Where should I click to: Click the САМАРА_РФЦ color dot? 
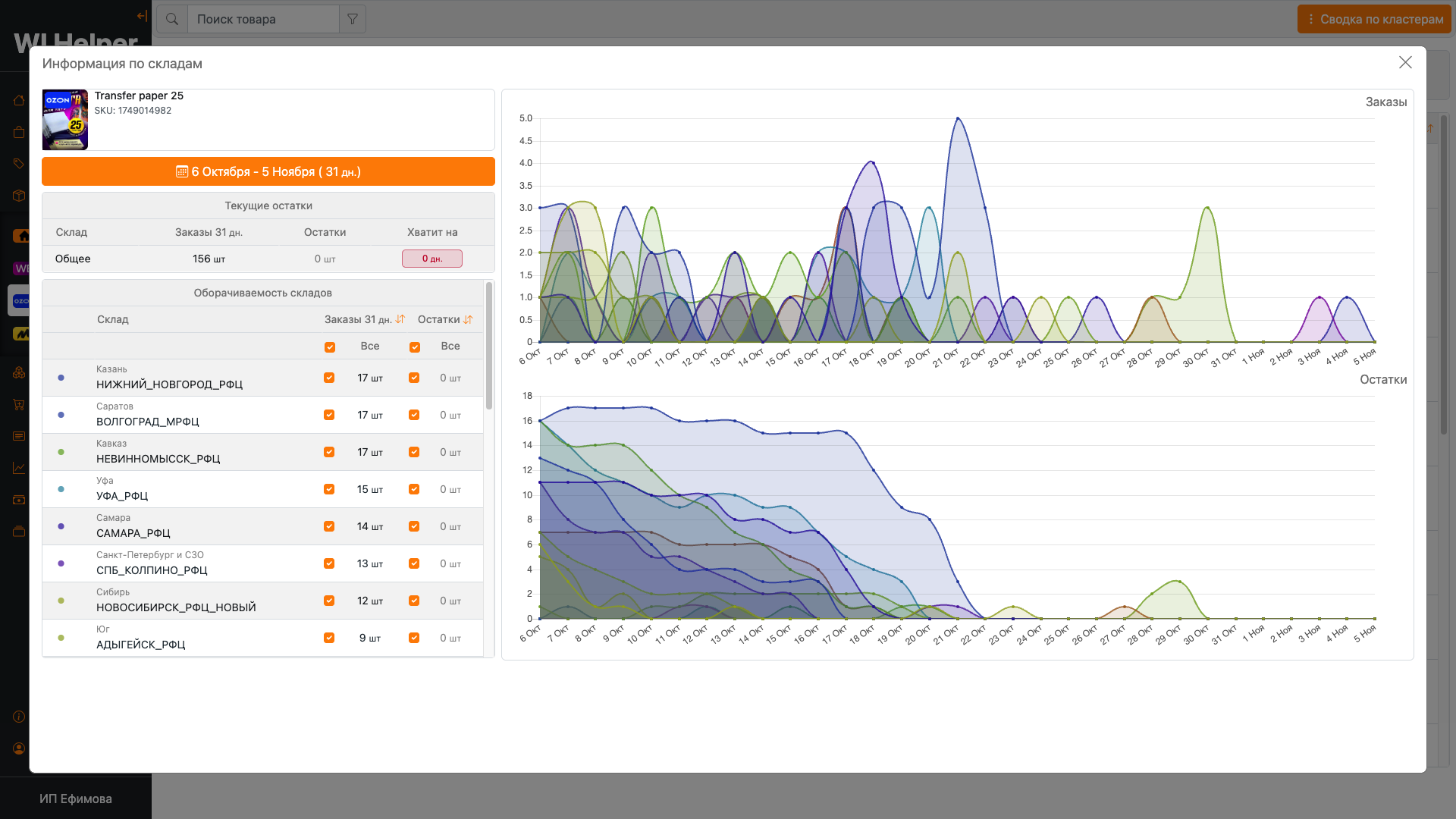click(x=61, y=526)
